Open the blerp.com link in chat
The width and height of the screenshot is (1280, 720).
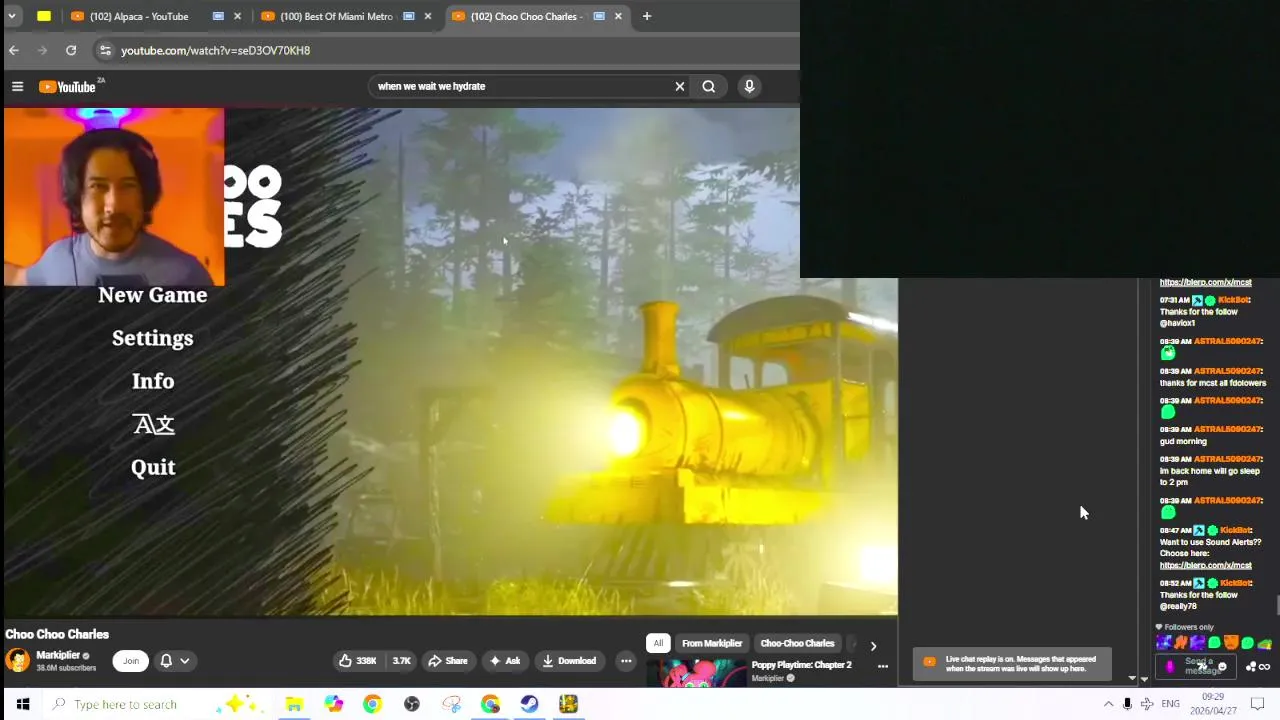click(1205, 565)
